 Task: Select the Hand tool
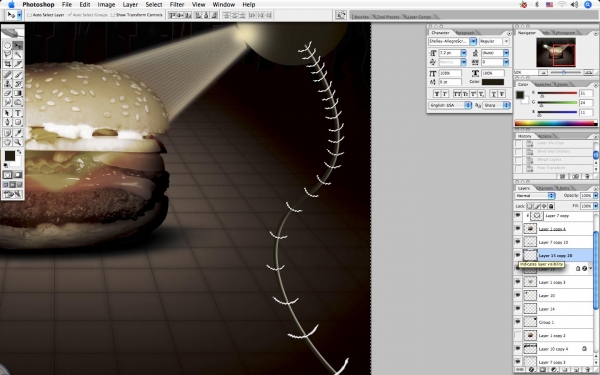(x=7, y=142)
